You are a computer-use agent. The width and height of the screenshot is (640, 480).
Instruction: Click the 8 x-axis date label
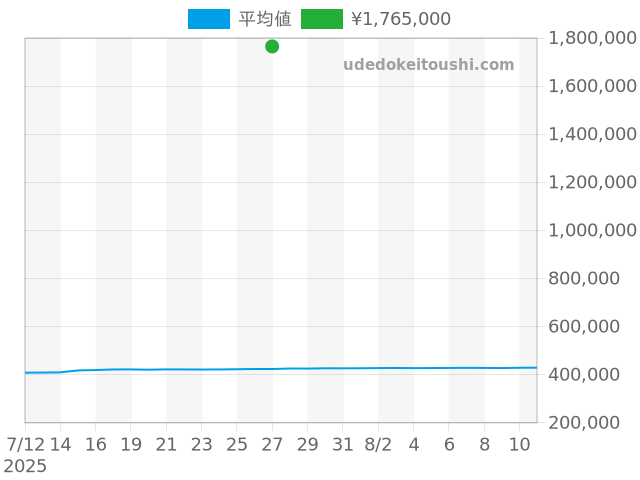coord(484,444)
